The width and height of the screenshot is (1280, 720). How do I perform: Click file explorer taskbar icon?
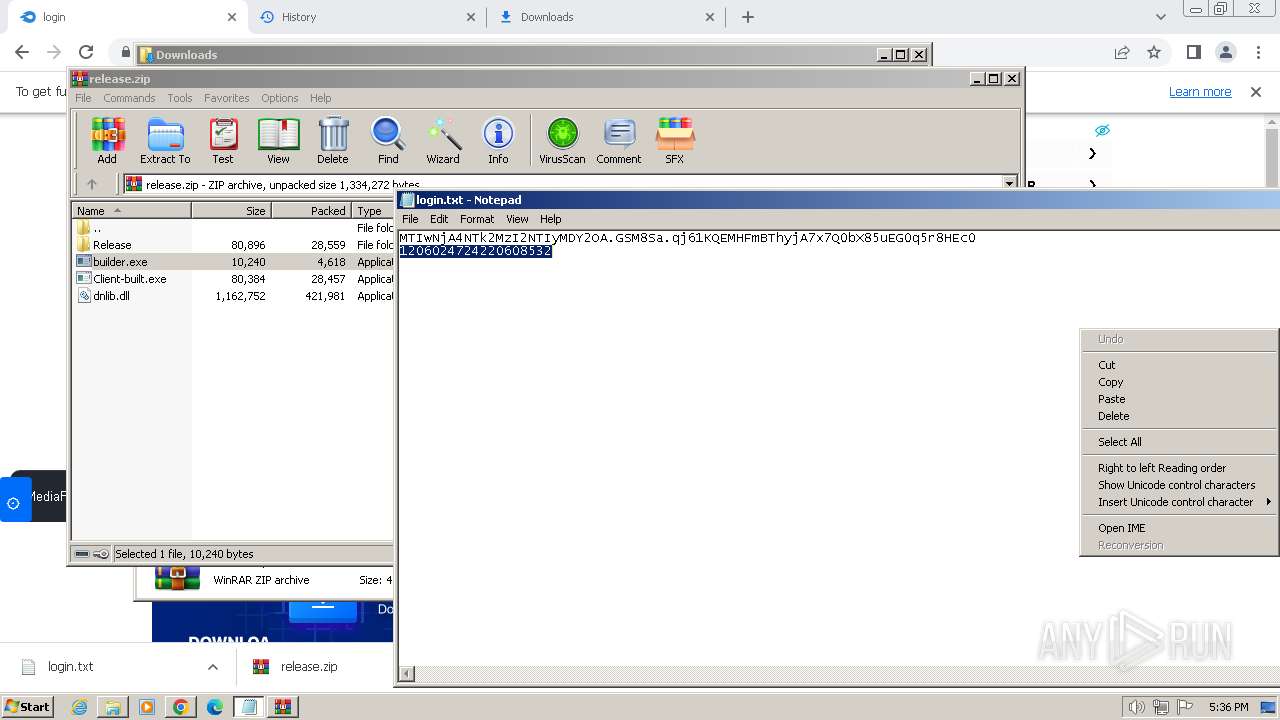pos(113,707)
